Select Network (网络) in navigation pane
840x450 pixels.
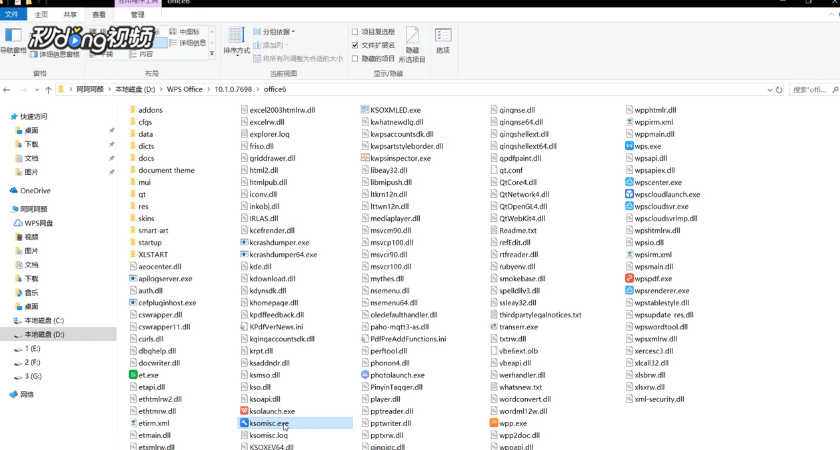(22, 394)
